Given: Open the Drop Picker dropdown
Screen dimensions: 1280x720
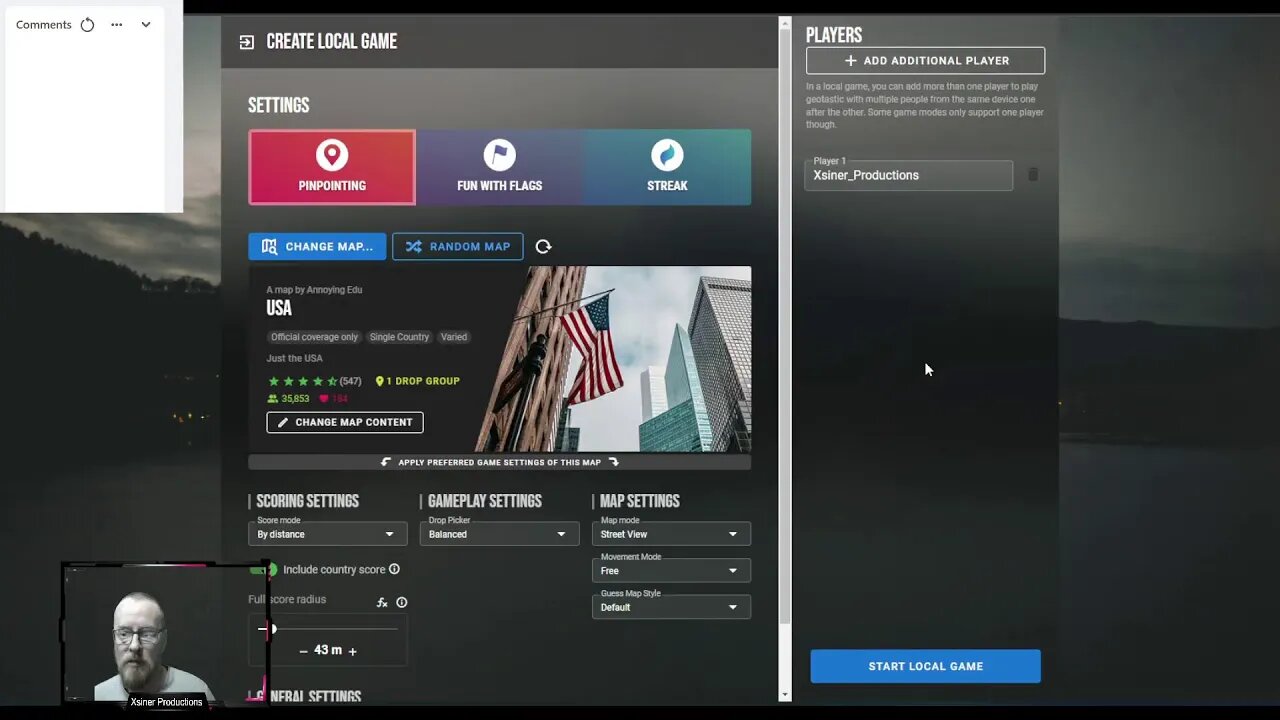Looking at the screenshot, I should click(499, 534).
